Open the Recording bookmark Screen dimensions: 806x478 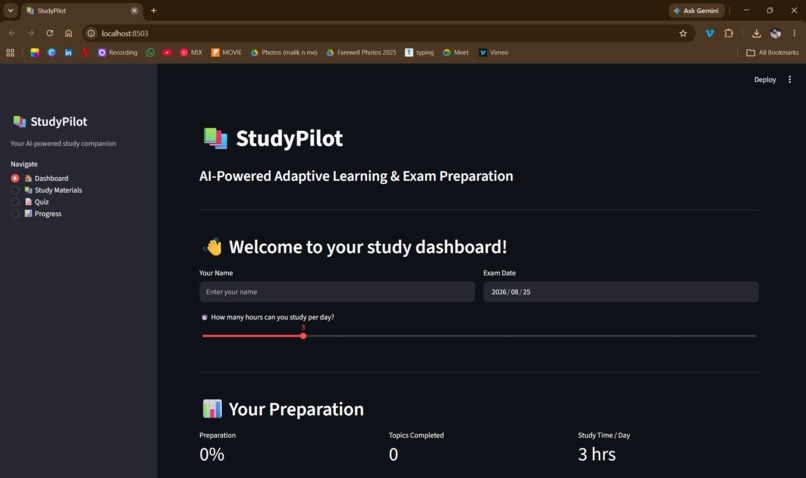click(x=118, y=52)
